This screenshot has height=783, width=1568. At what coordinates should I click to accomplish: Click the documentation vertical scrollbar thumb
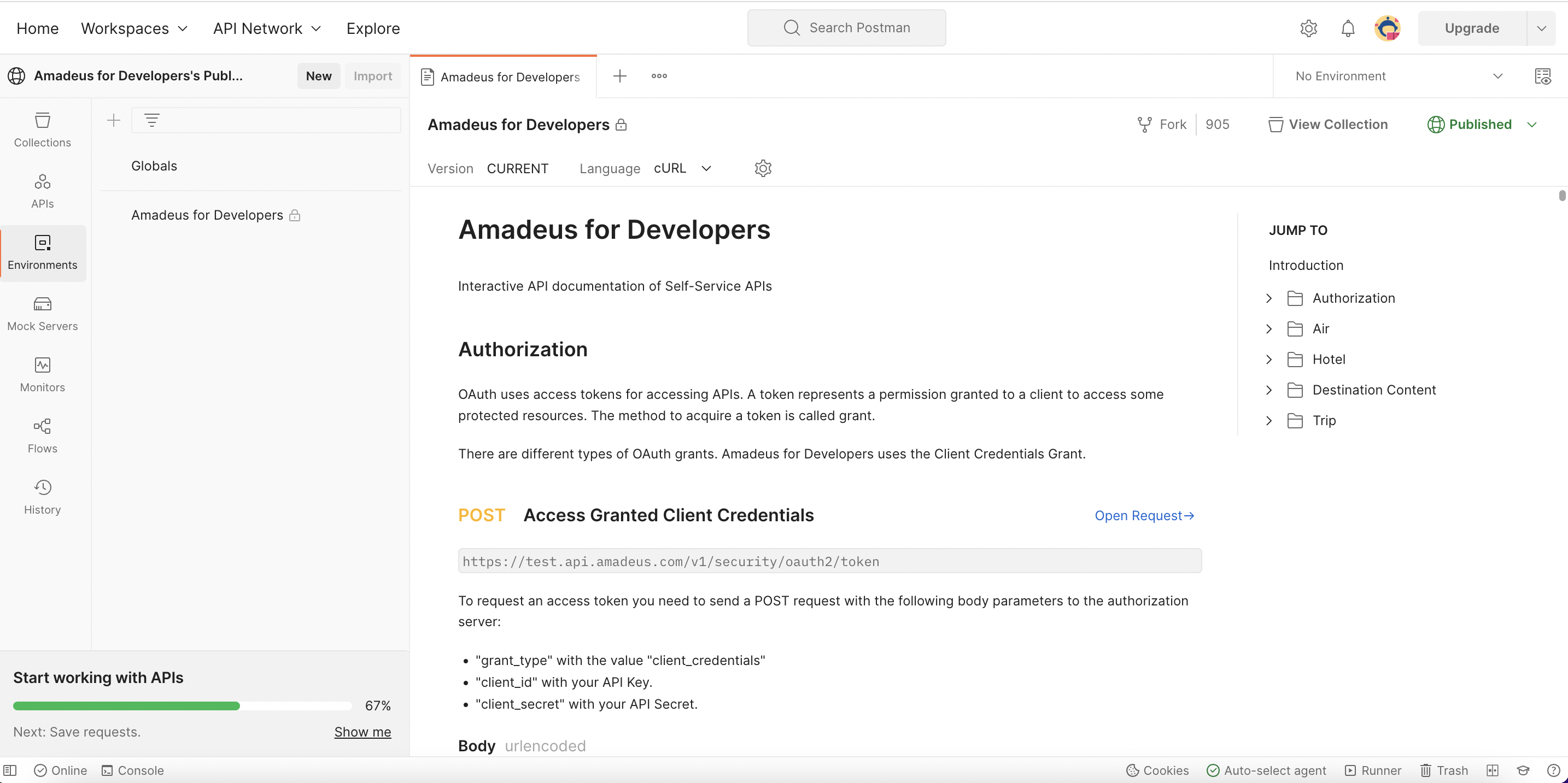(x=1562, y=196)
